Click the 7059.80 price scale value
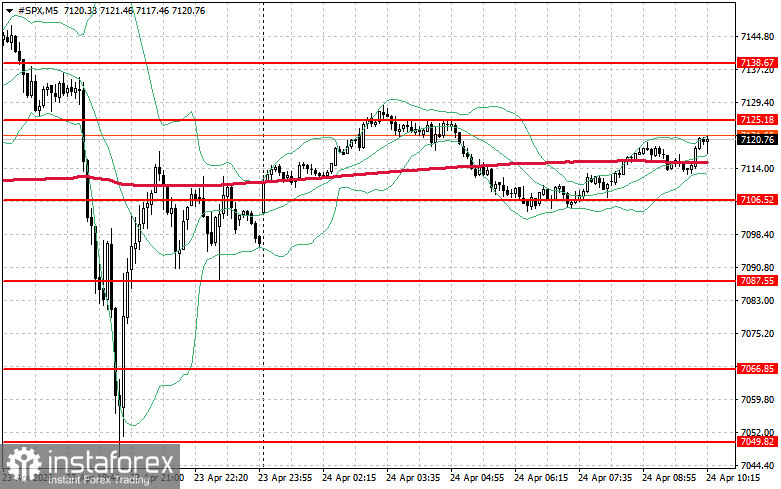Viewport: 781px width, 489px height. (x=758, y=399)
